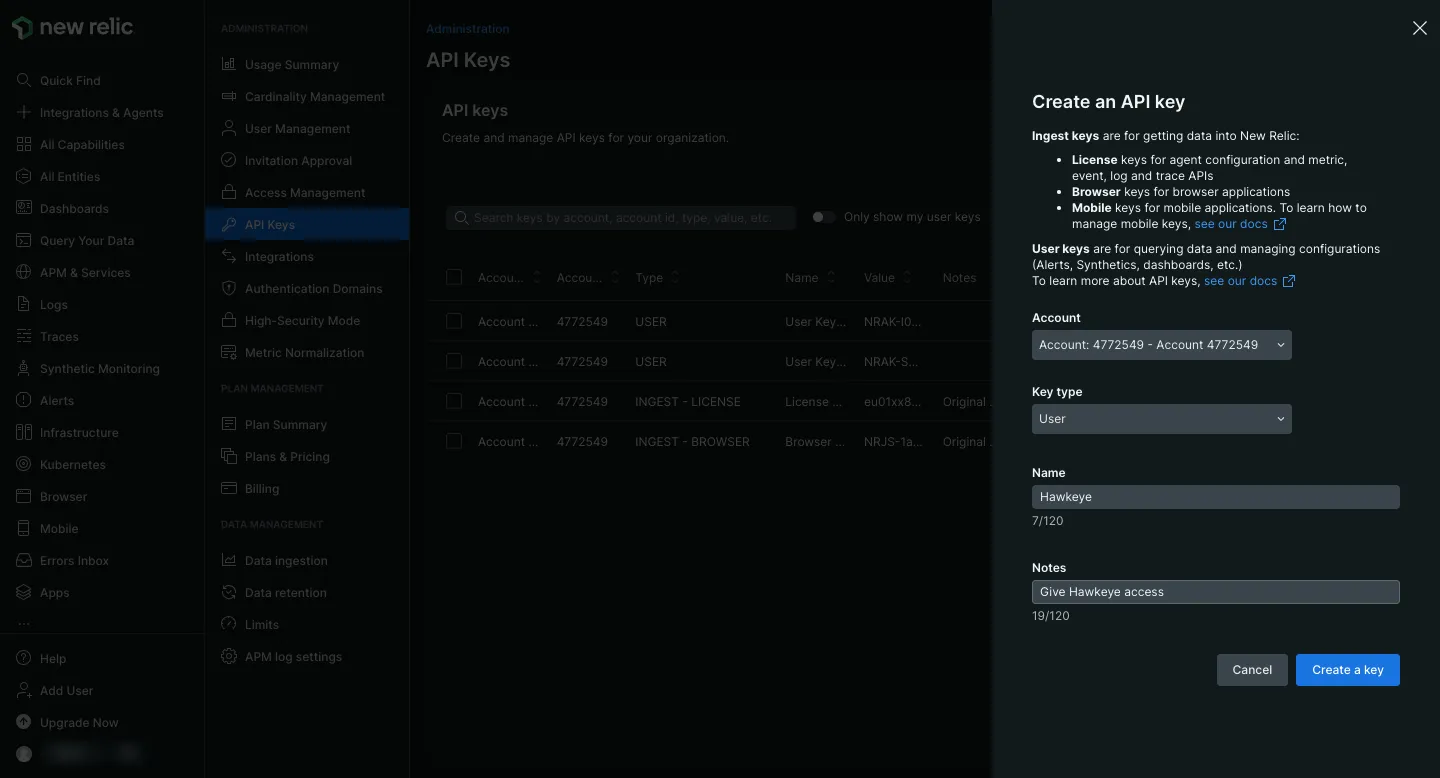Sort by Type column header

click(x=657, y=278)
